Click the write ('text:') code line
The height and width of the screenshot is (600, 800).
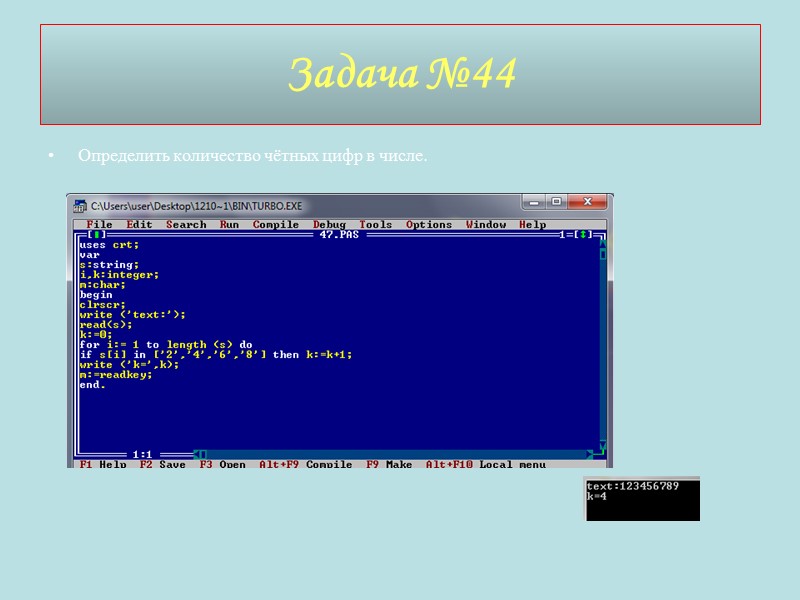coord(132,315)
